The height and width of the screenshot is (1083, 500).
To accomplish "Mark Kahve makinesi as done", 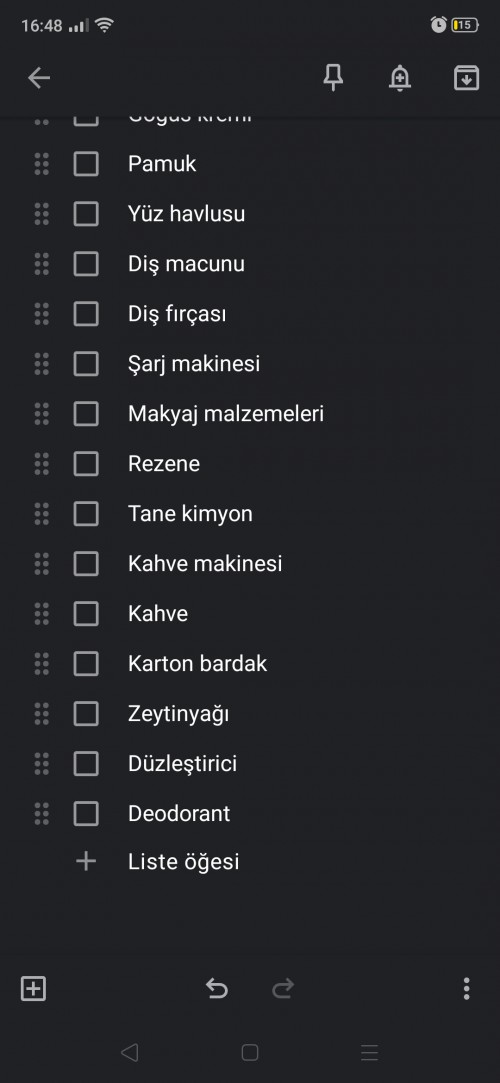I will coord(86,564).
